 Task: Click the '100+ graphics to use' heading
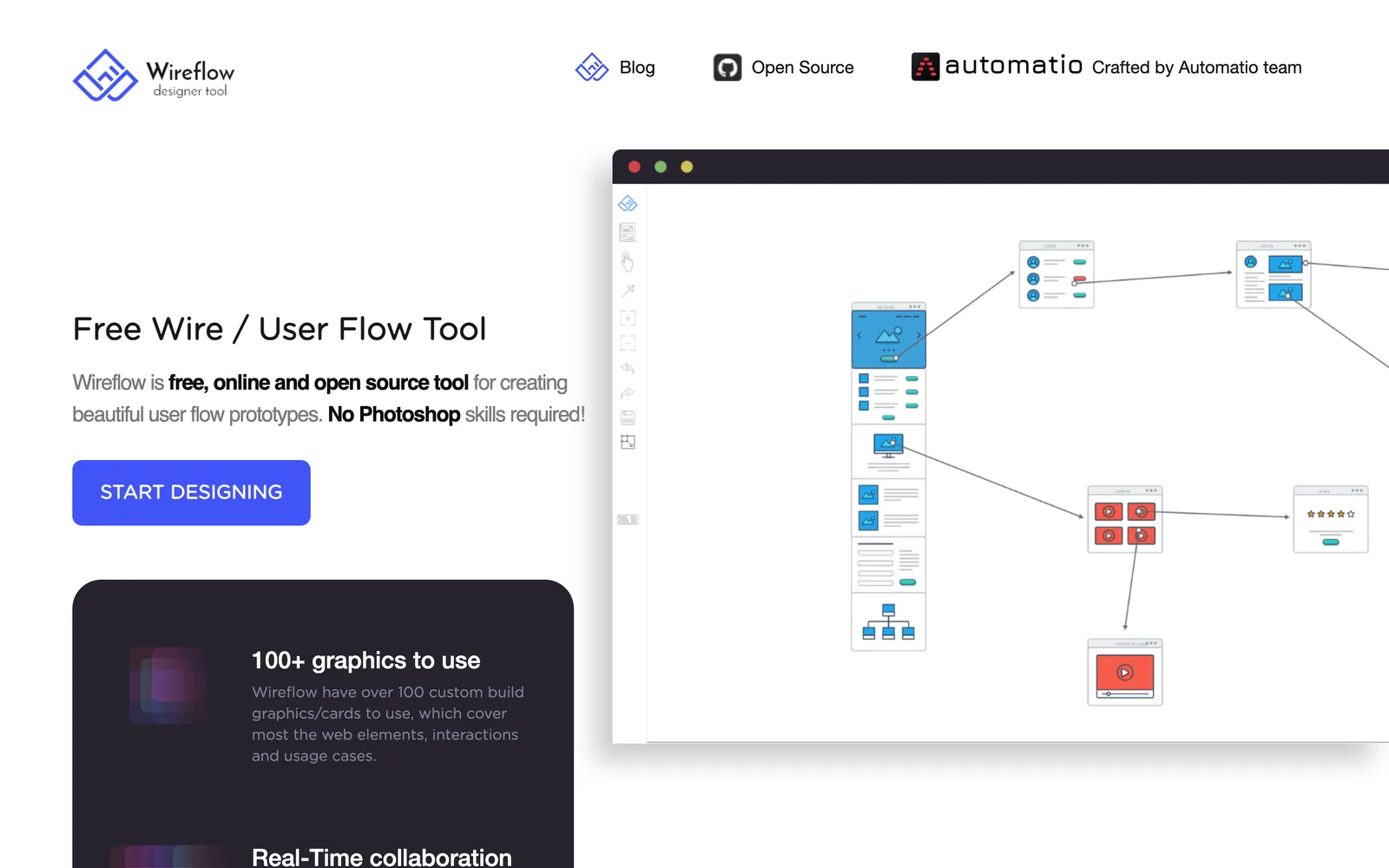pyautogui.click(x=365, y=661)
